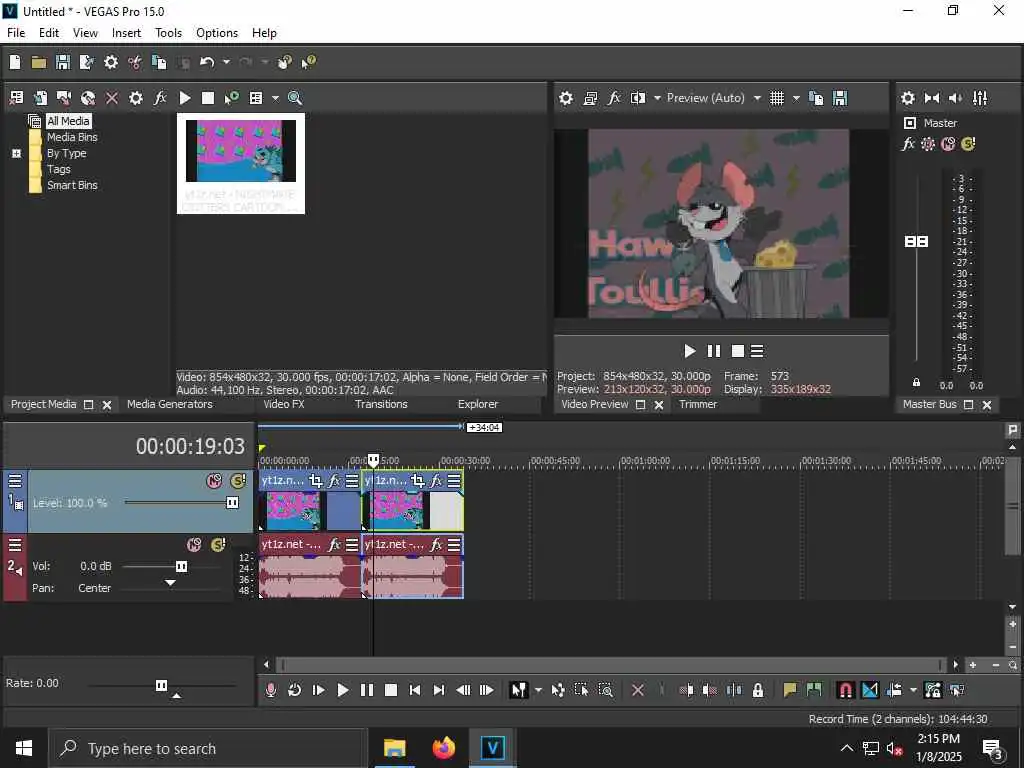
Task: Click the audio track Vol slider handle
Action: pyautogui.click(x=182, y=566)
